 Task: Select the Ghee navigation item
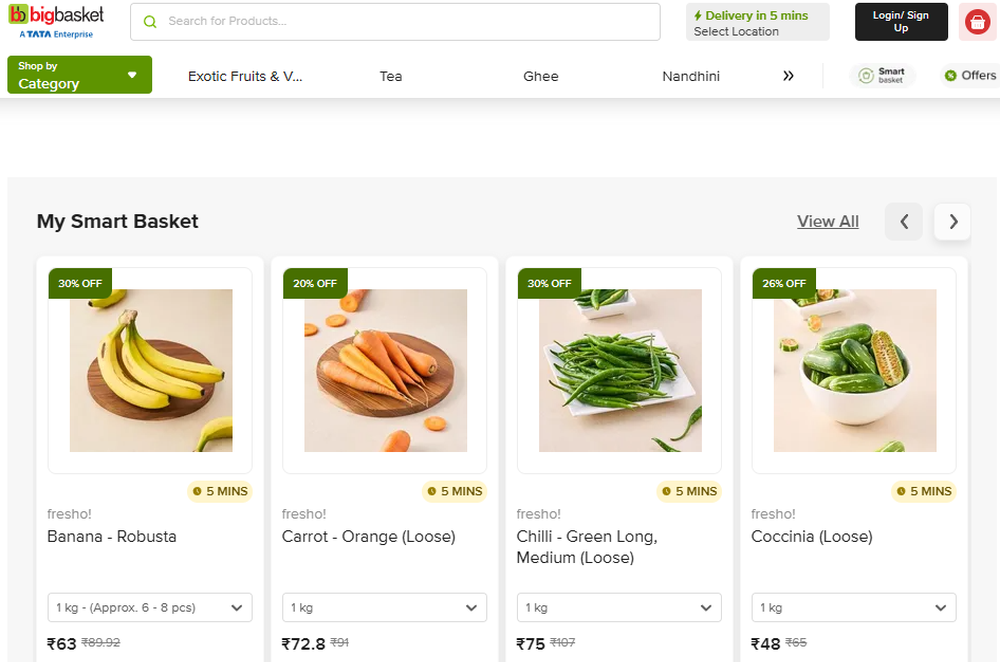(x=540, y=76)
